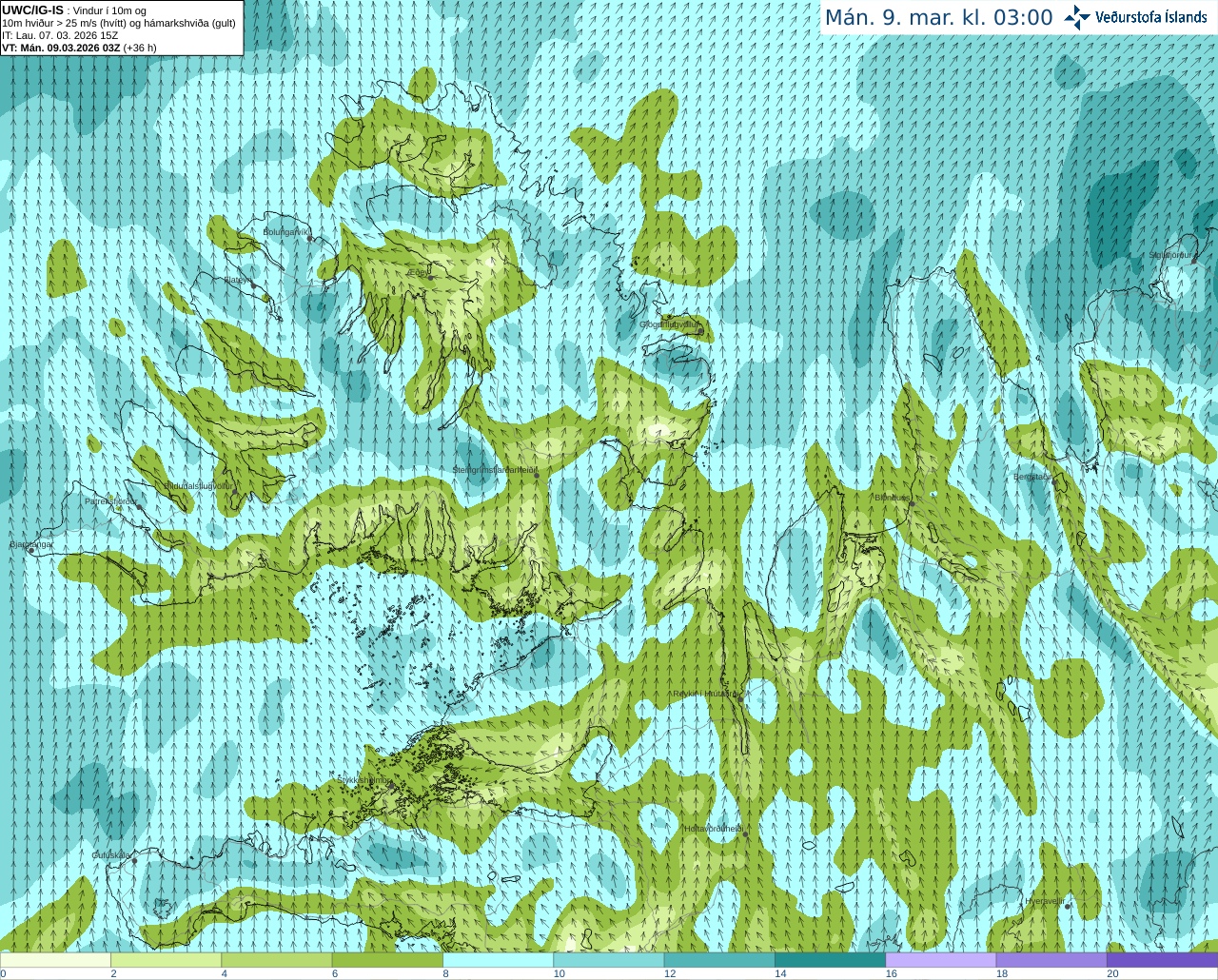Click the Æðey station marker dot
Viewport: 1218px width, 980px height.
431,279
